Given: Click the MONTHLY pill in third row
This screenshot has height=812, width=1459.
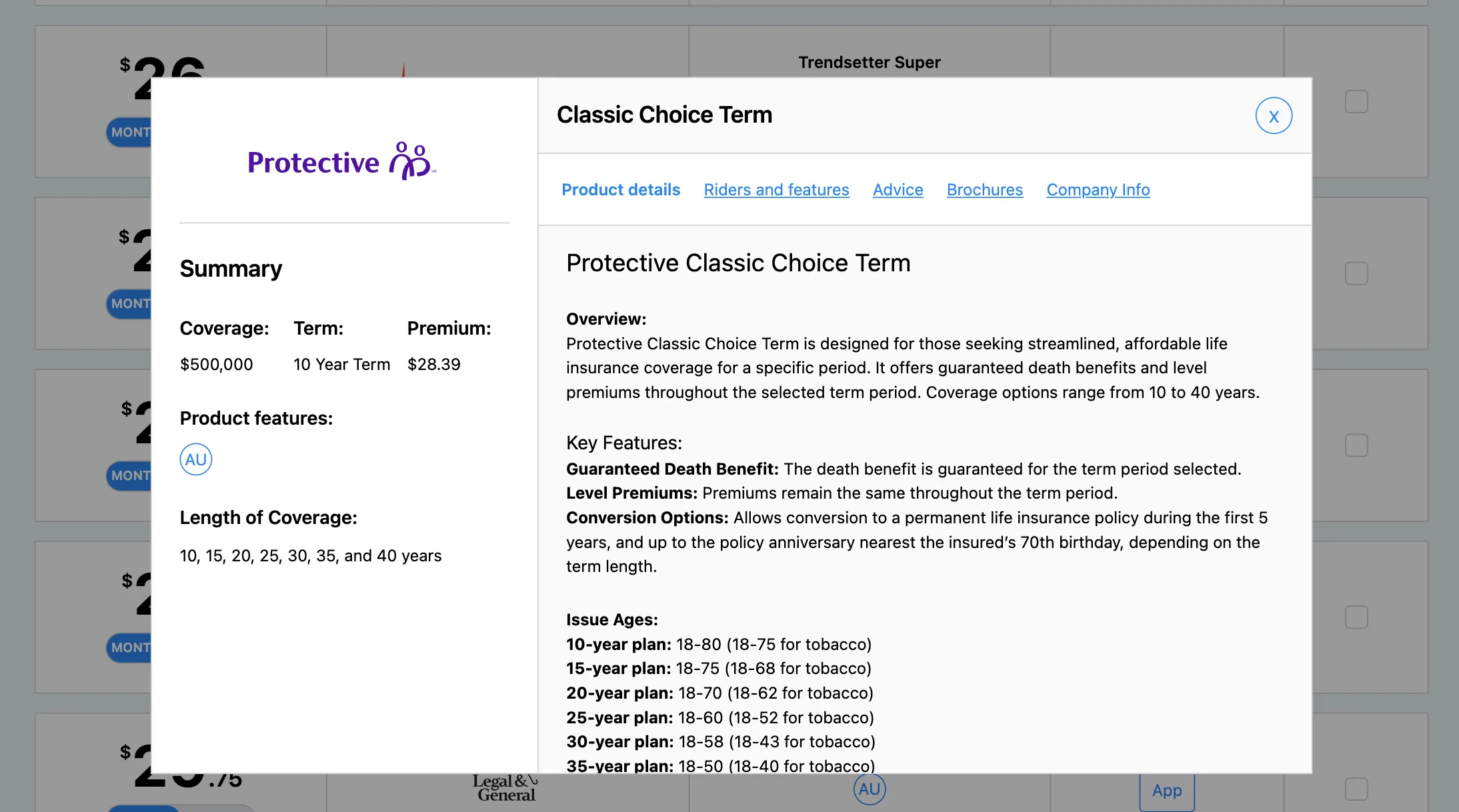Looking at the screenshot, I should click(129, 476).
